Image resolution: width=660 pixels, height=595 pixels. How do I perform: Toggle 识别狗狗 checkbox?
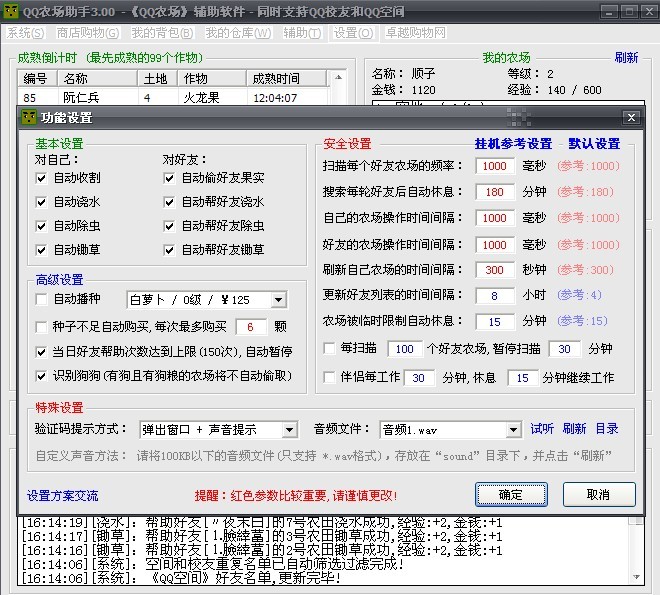pyautogui.click(x=41, y=376)
